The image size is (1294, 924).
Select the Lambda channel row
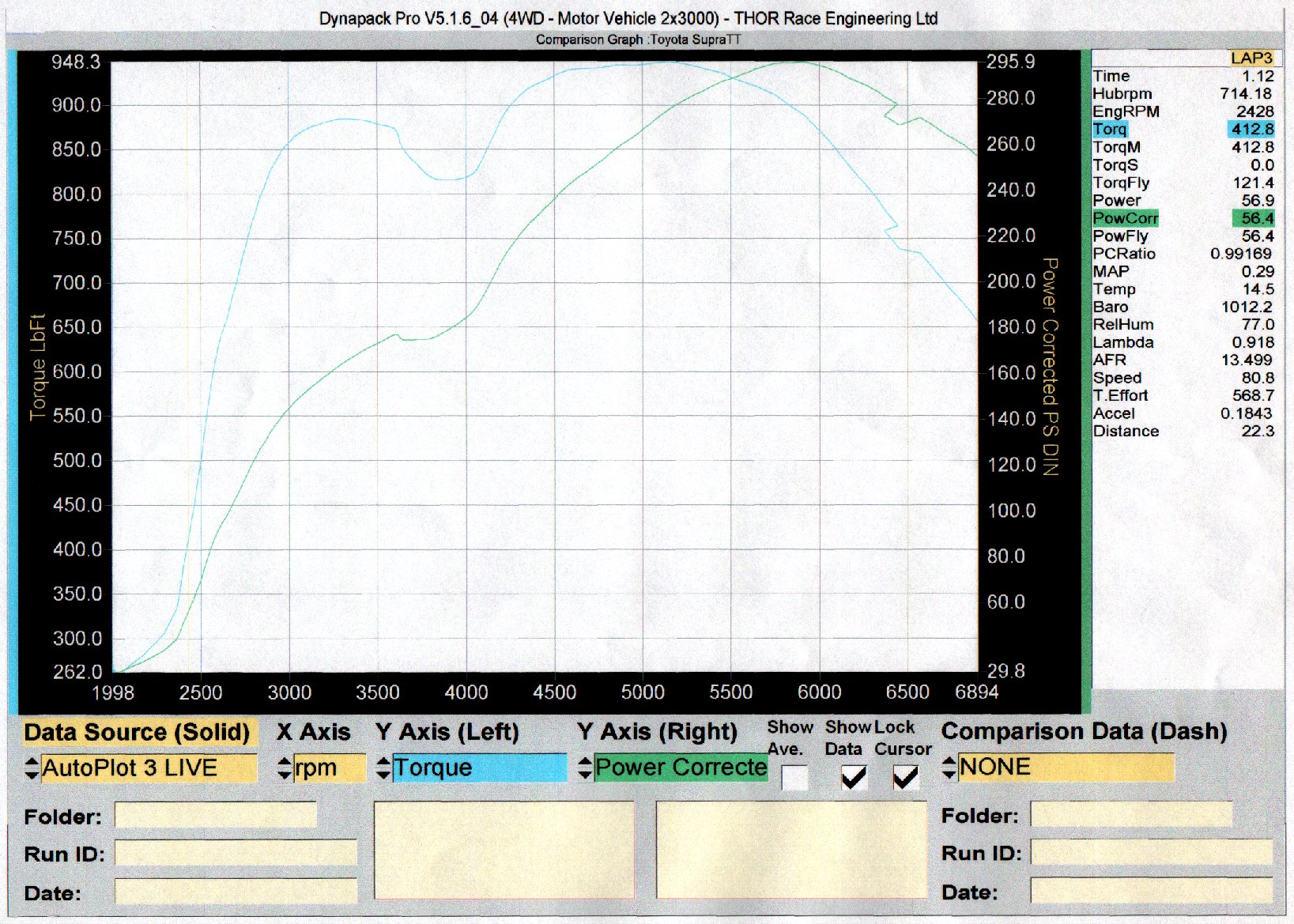[x=1183, y=342]
